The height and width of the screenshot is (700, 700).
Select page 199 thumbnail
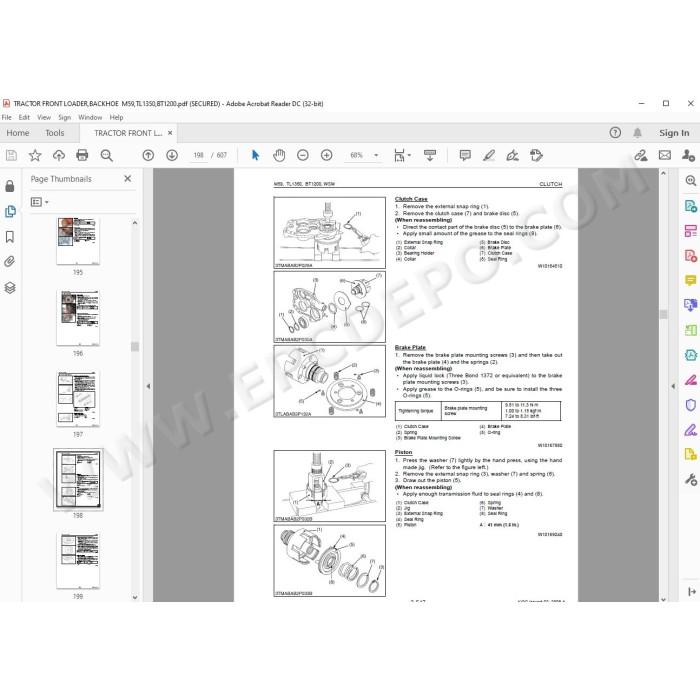click(78, 561)
